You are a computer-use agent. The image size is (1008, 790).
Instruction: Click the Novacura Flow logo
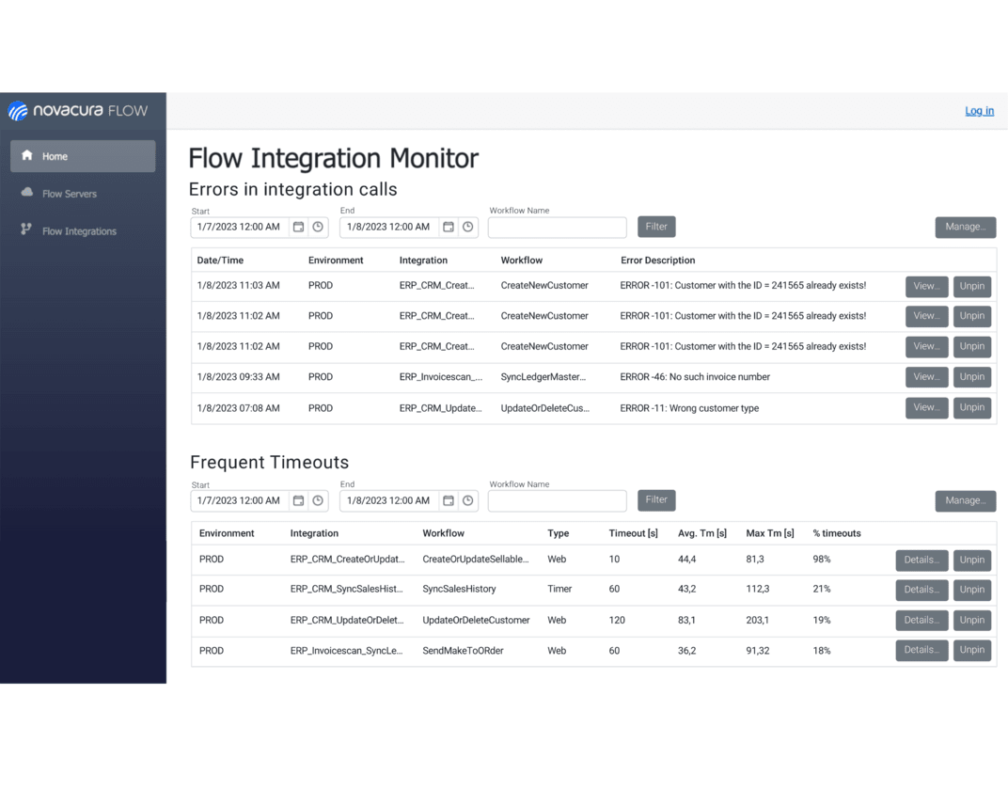coord(78,111)
